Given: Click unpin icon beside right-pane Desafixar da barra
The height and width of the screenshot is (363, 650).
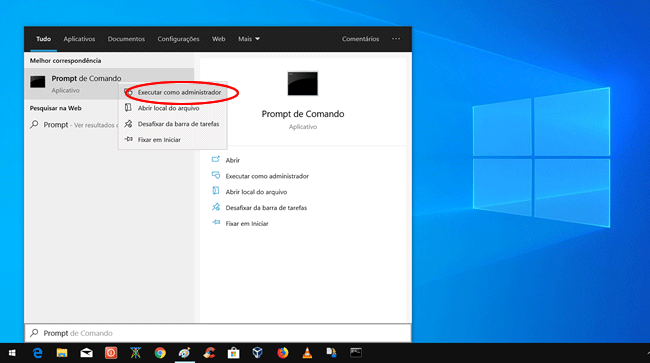Looking at the screenshot, I should [216, 207].
